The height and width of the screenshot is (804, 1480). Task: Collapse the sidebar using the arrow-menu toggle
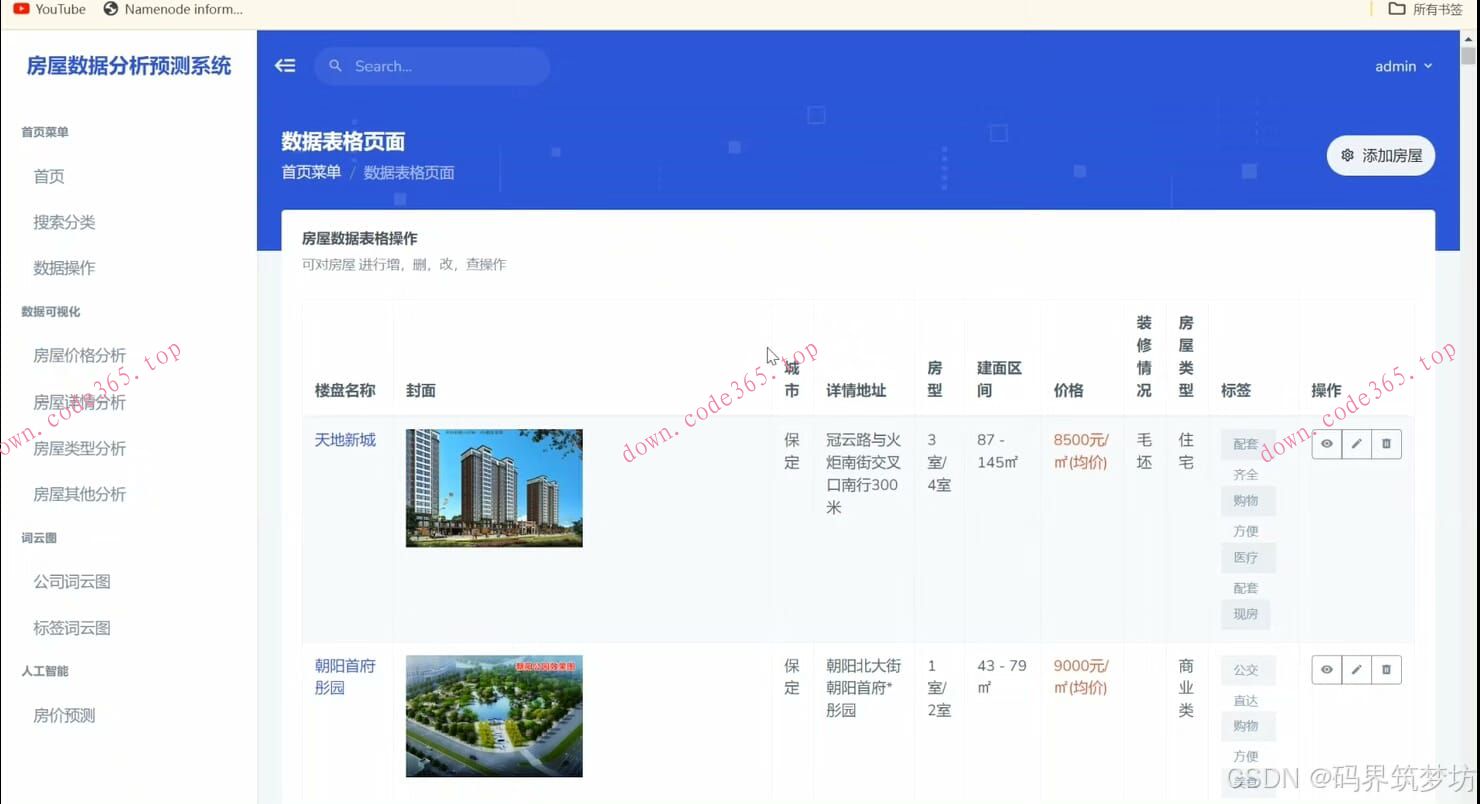[x=285, y=64]
